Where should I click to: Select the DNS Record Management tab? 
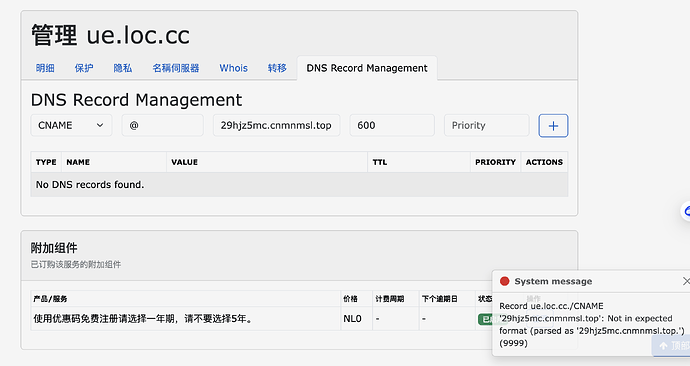pyautogui.click(x=367, y=68)
